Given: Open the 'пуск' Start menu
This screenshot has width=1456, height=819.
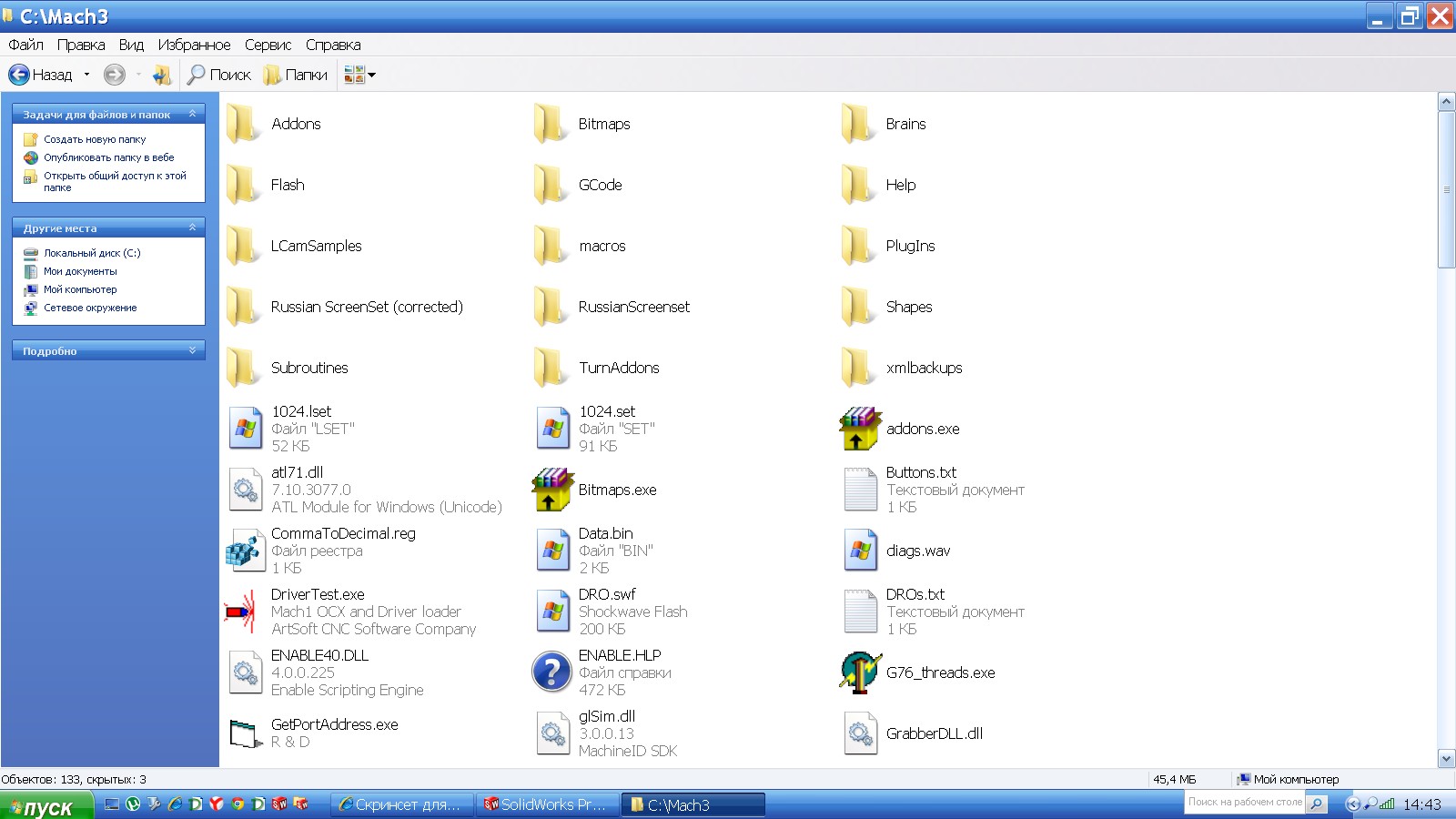Looking at the screenshot, I should point(46,806).
